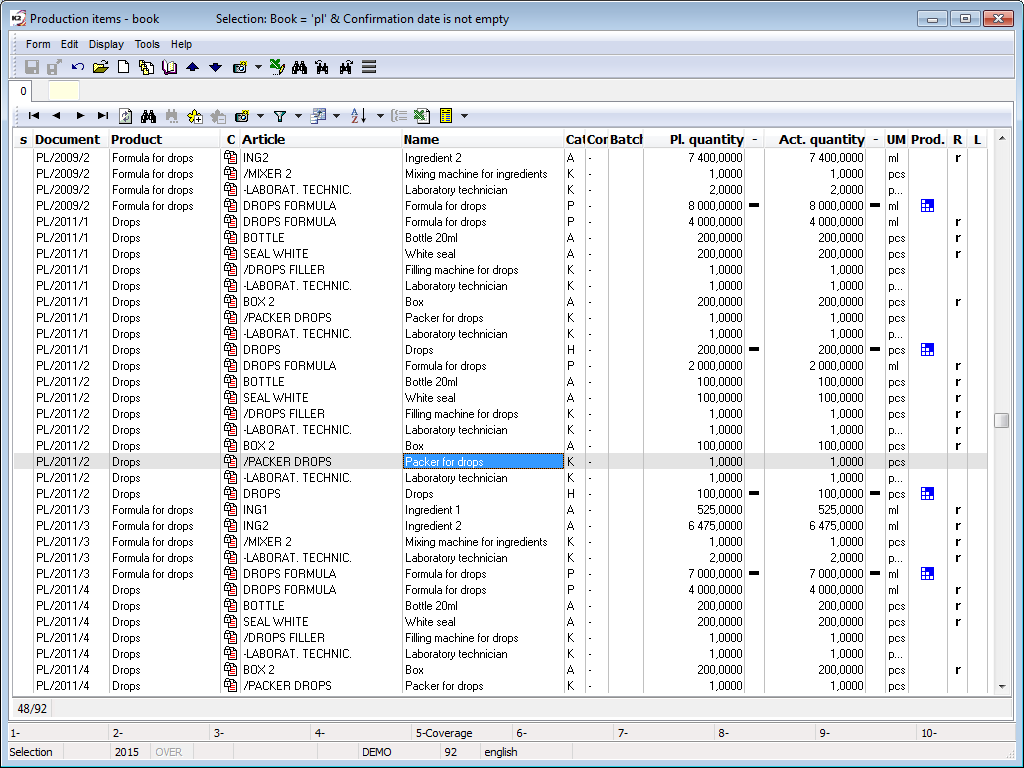This screenshot has height=768, width=1024.
Task: Click the vertical scrollbar thumb
Action: coord(1001,421)
